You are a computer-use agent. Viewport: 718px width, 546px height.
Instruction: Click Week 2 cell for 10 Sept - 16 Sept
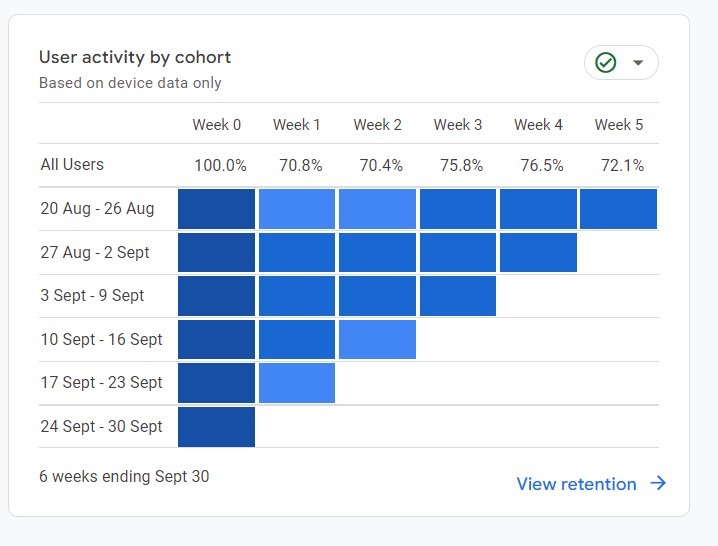(377, 339)
